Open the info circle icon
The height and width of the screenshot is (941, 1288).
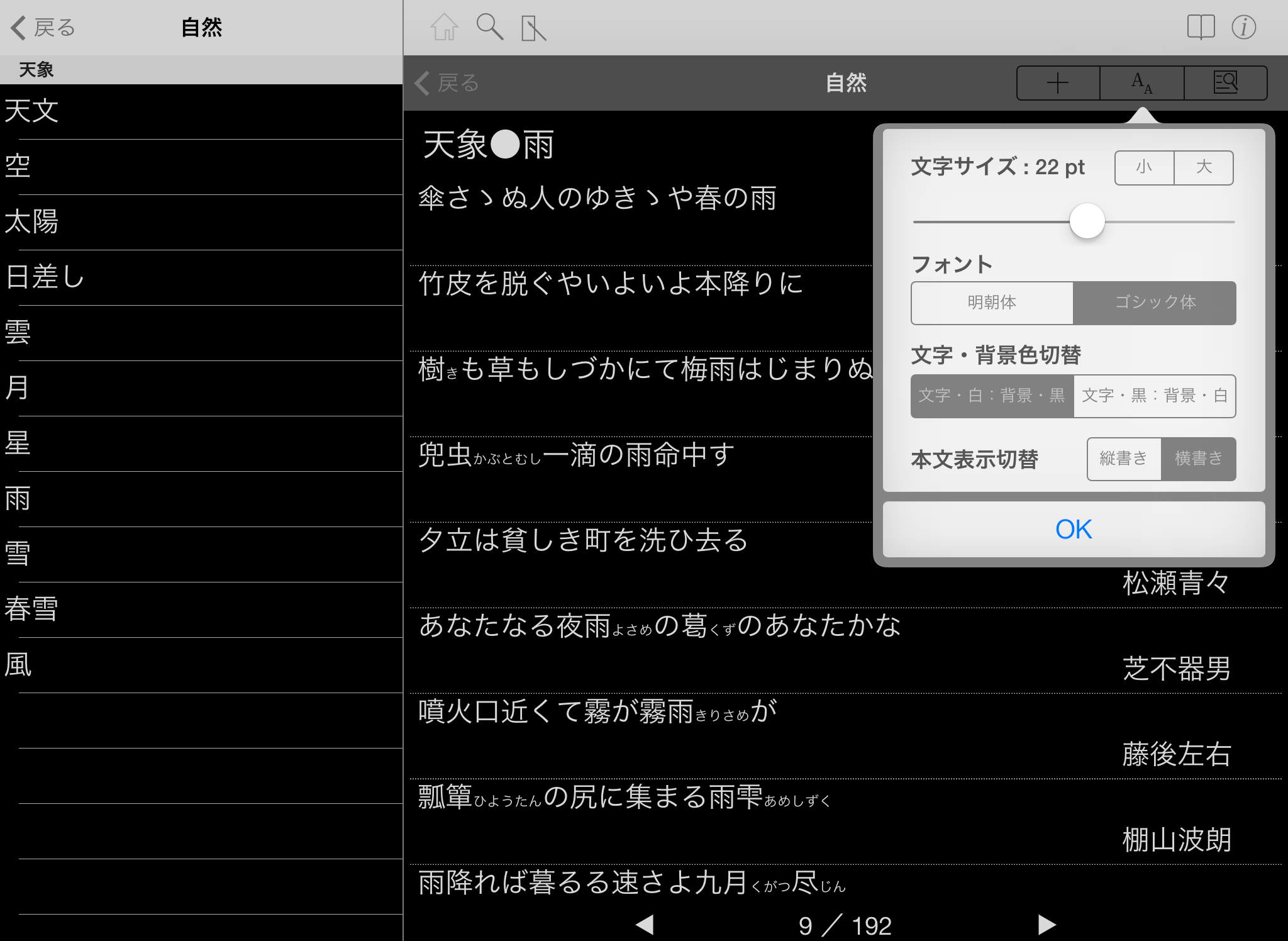tap(1243, 27)
